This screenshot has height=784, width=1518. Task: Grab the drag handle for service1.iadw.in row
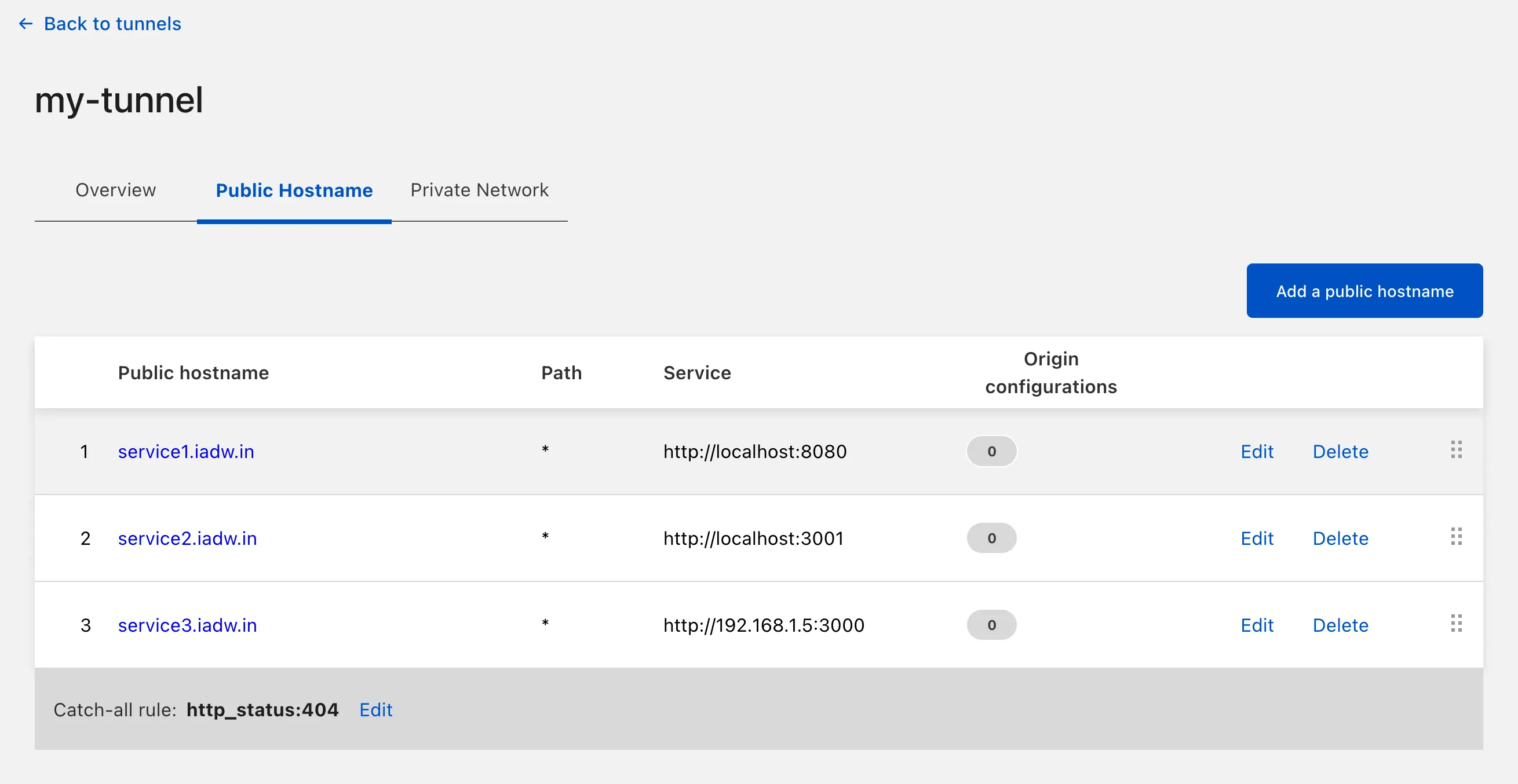[x=1455, y=449]
